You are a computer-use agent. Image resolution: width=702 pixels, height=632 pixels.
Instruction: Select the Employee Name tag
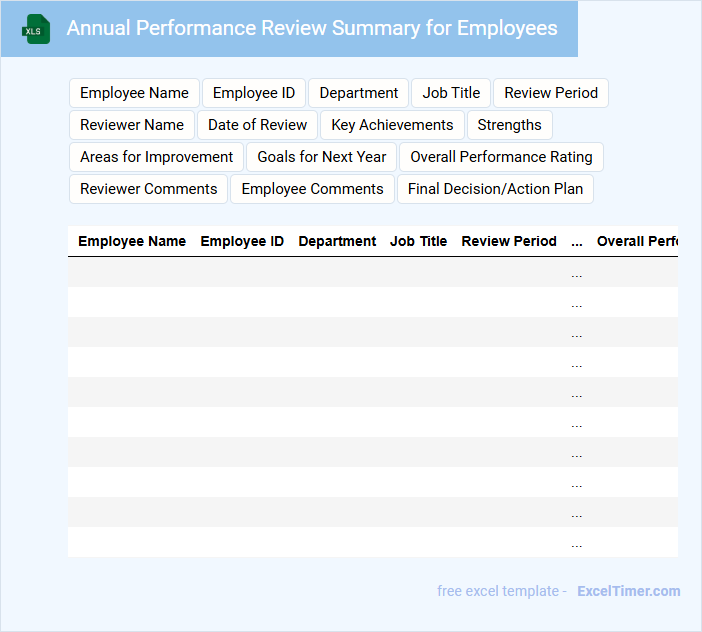[134, 93]
